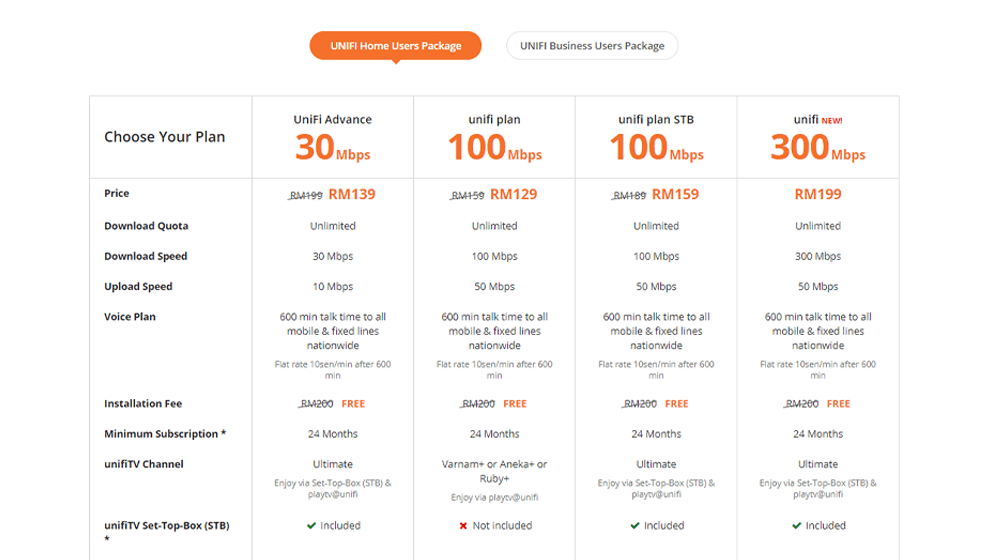The image size is (1000, 560).
Task: Click the RM199 price for unifi 300Mbps
Action: 818,195
